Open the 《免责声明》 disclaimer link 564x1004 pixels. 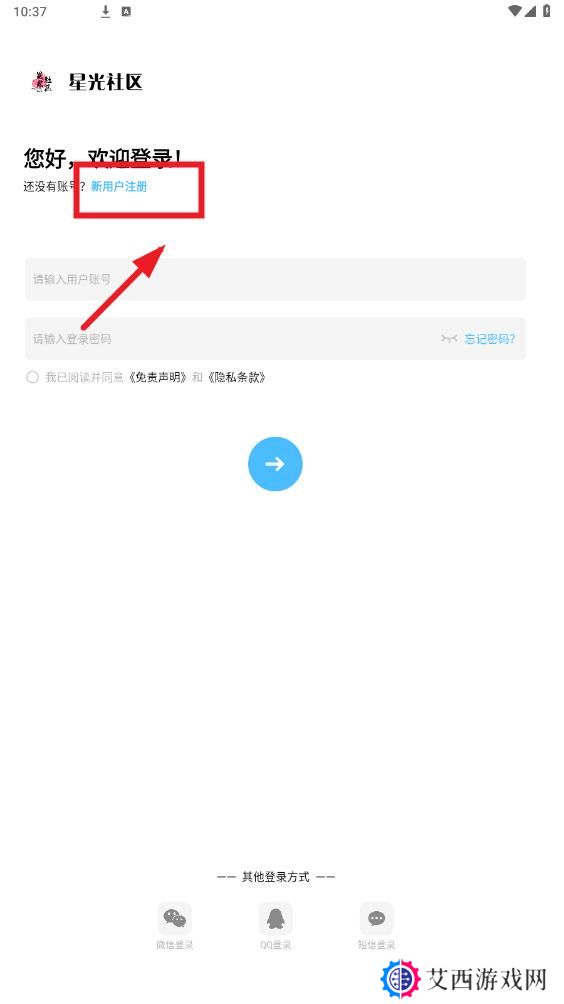pyautogui.click(x=157, y=377)
